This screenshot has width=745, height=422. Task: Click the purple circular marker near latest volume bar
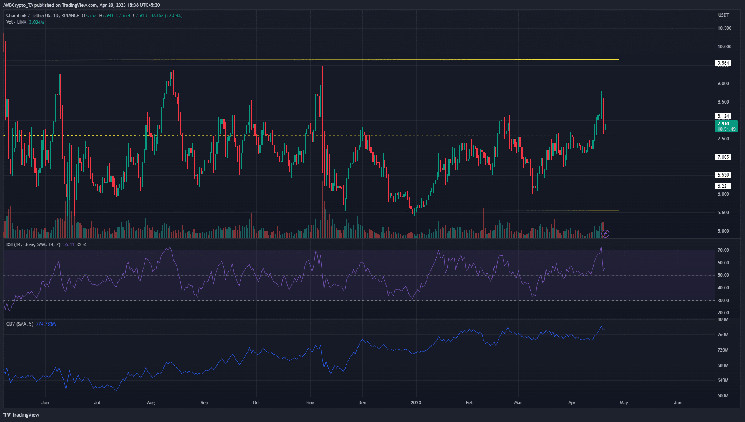pyautogui.click(x=607, y=232)
